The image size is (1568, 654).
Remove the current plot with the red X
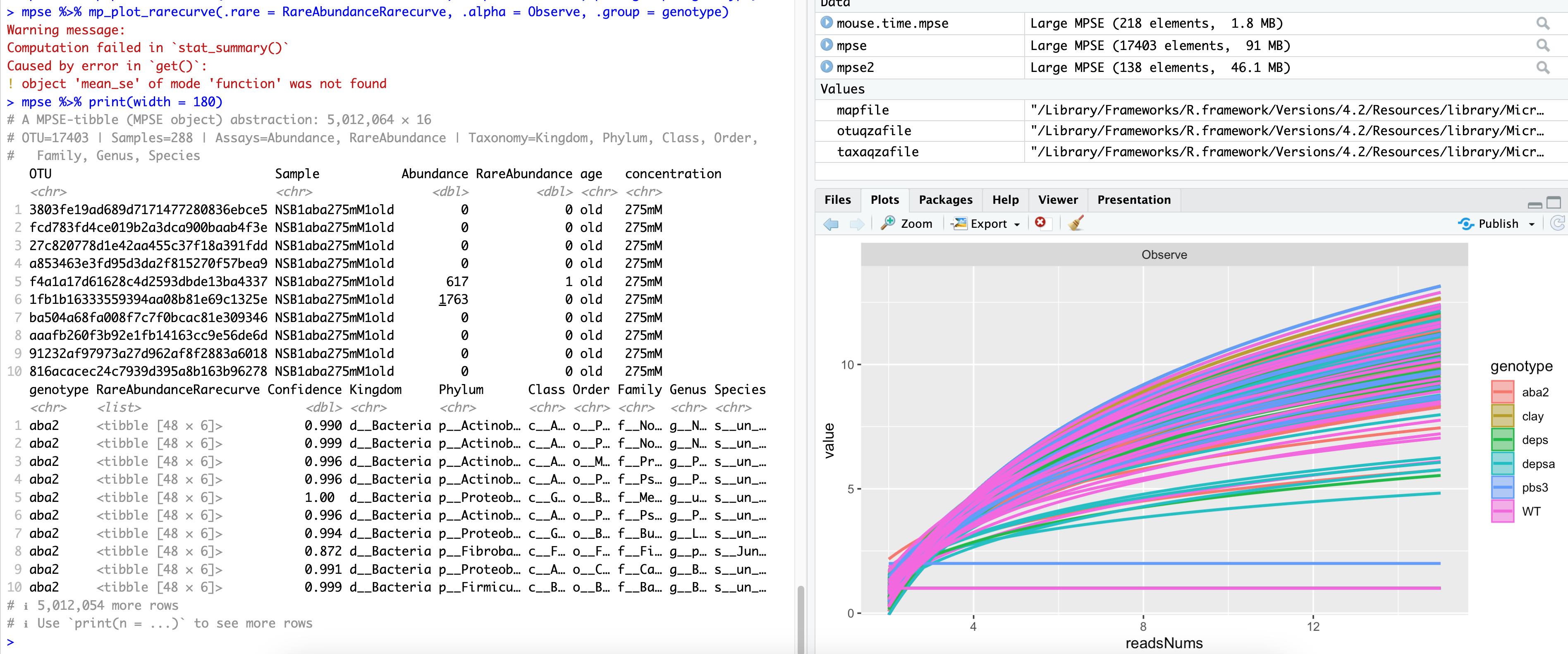pyautogui.click(x=1042, y=223)
